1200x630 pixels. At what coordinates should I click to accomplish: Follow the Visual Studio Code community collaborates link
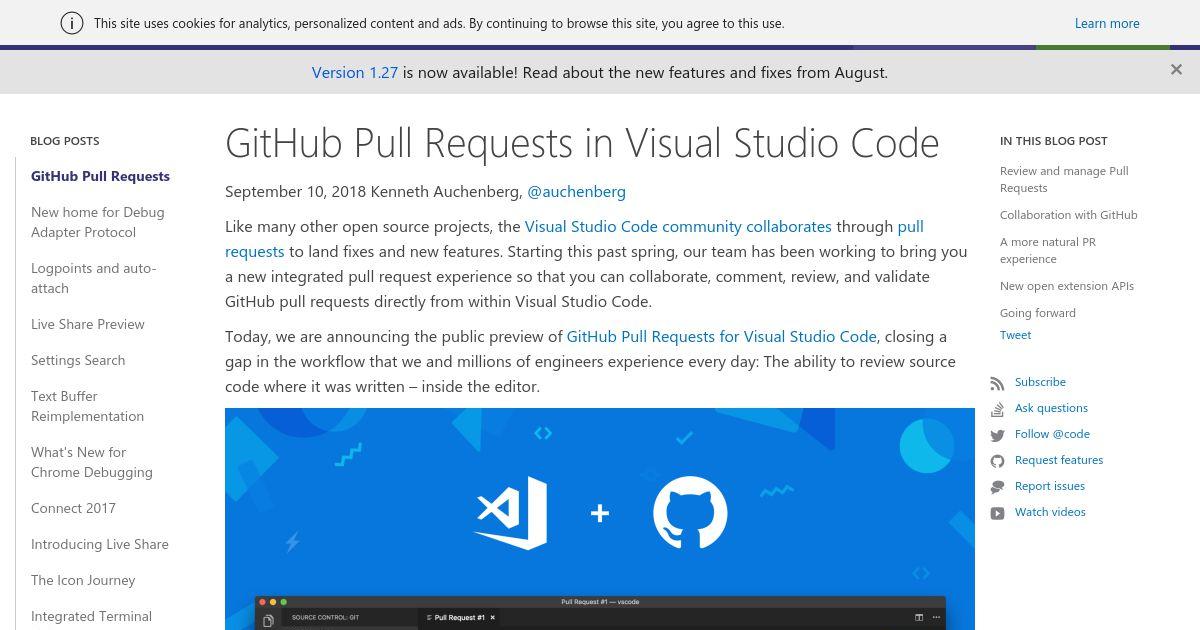tap(678, 226)
